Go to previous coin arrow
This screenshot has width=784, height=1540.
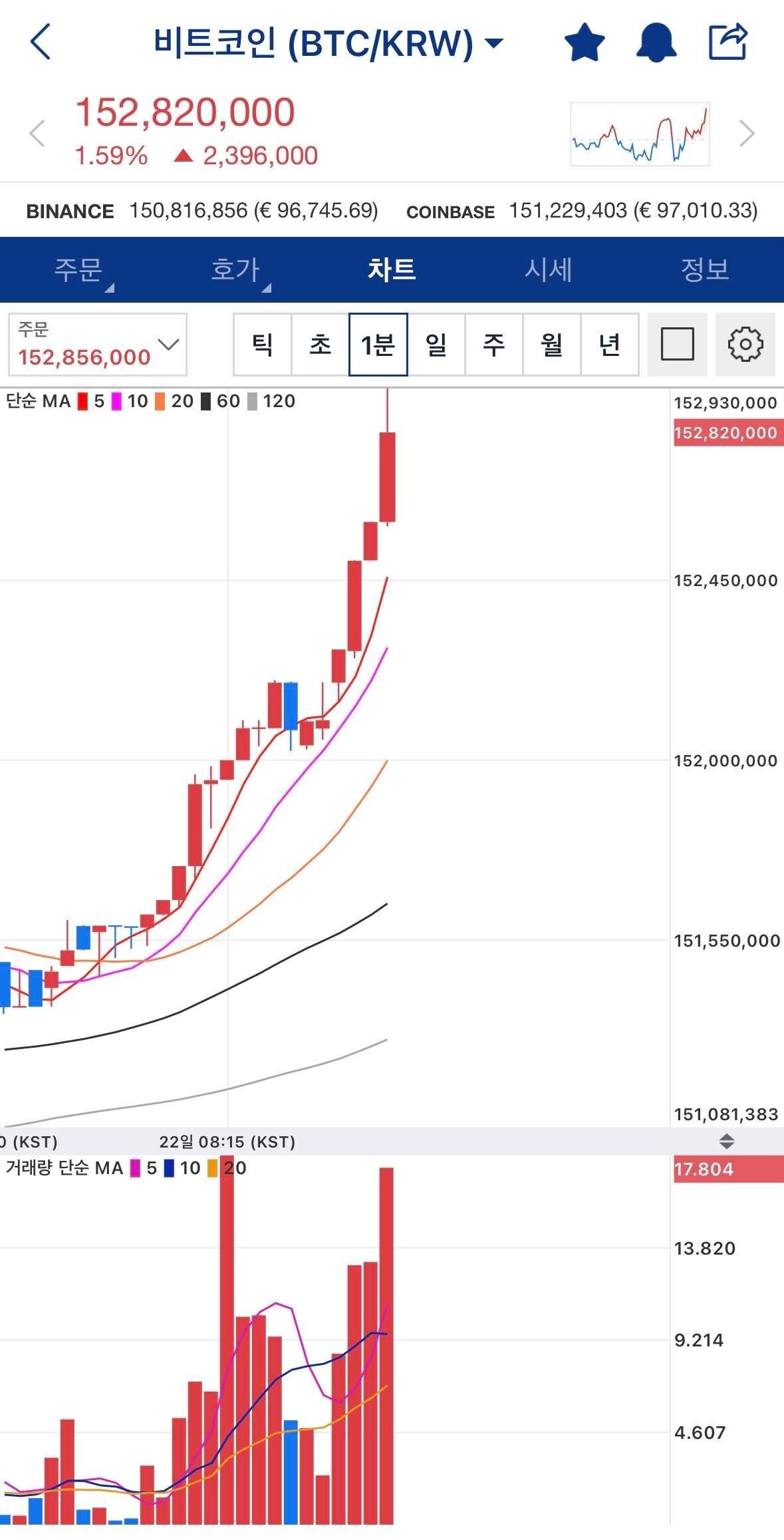pyautogui.click(x=37, y=133)
